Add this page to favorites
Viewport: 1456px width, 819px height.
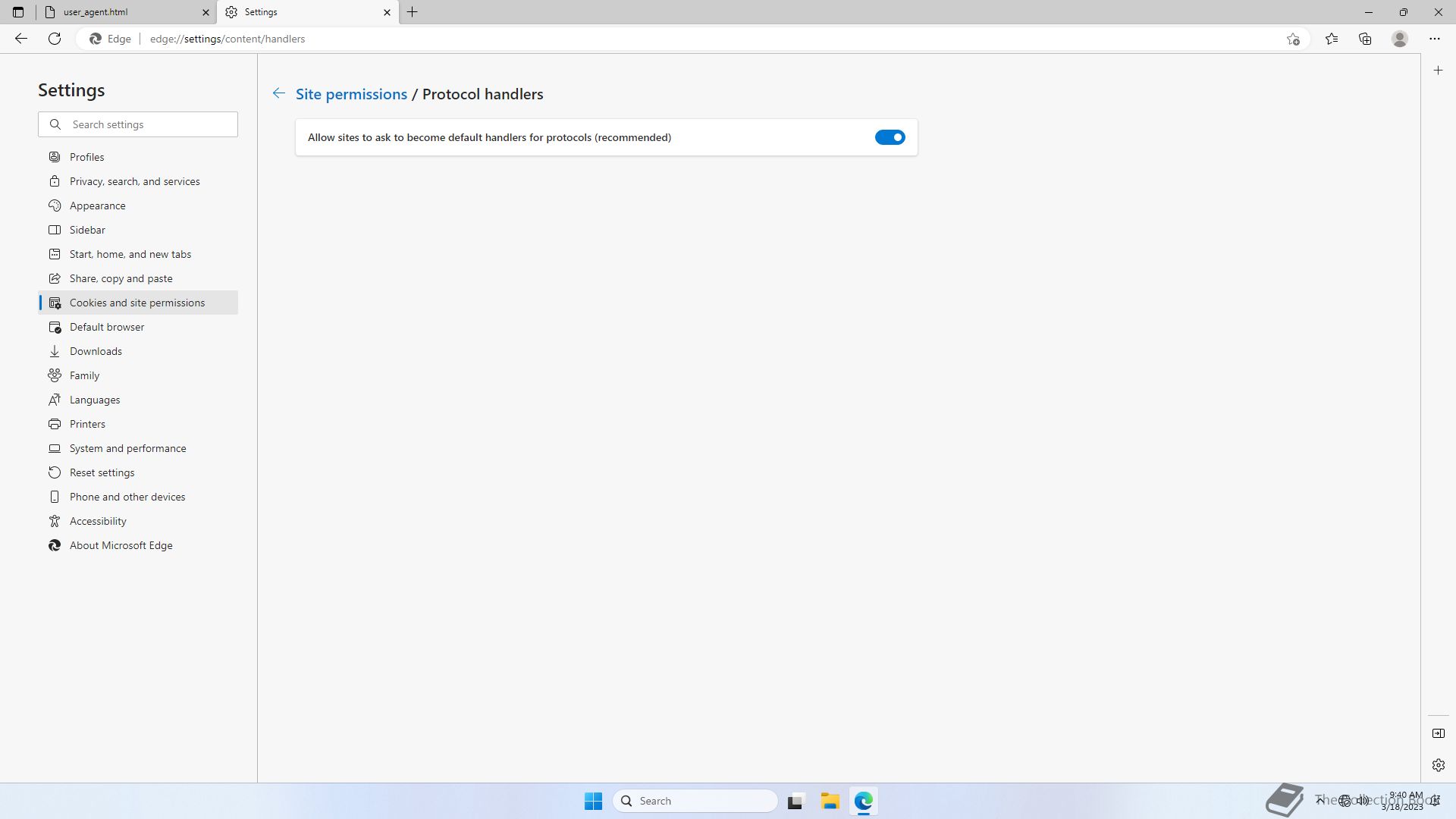tap(1293, 39)
